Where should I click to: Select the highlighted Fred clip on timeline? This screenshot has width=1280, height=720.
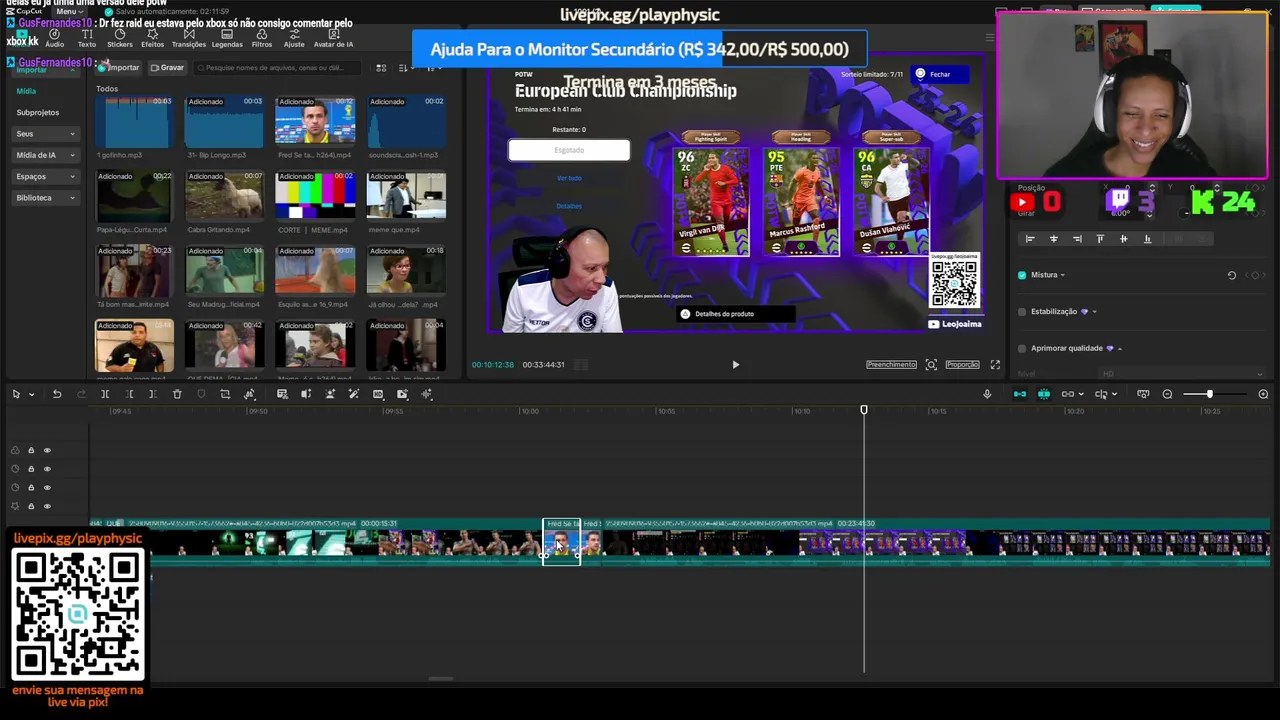[561, 542]
